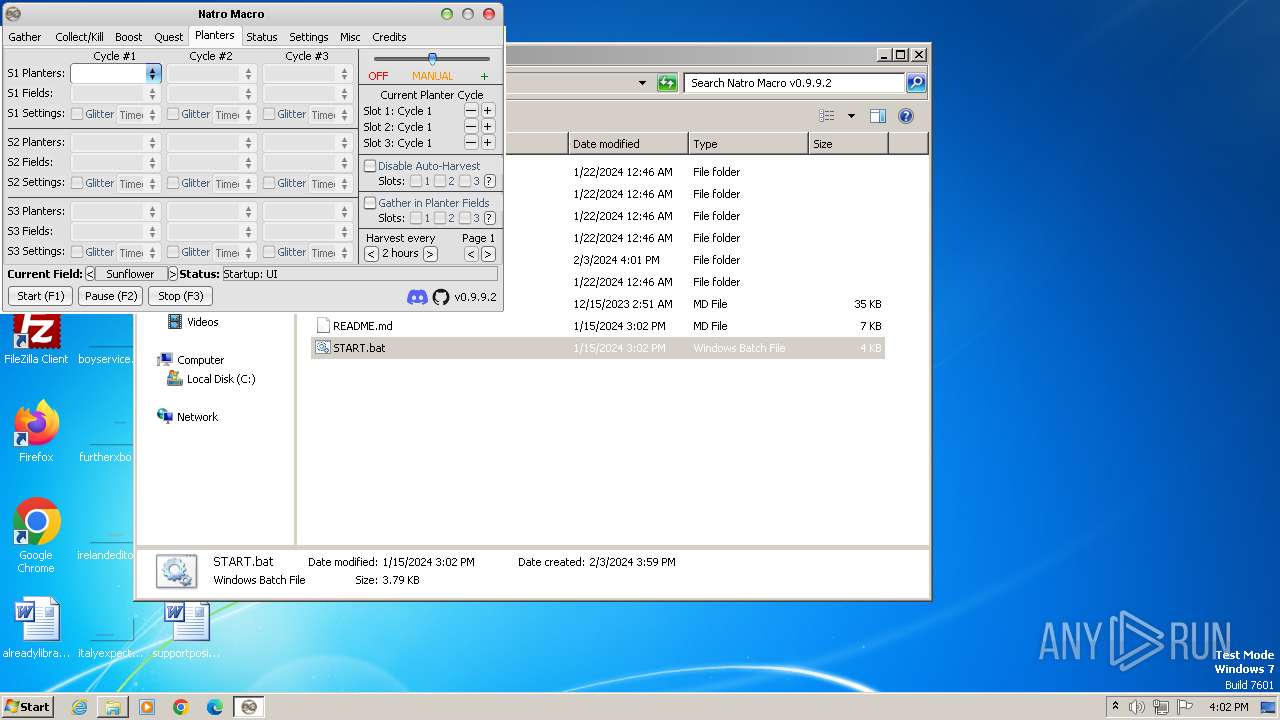Viewport: 1280px width, 720px height.
Task: Toggle S2 Cycle #1 Glitter checkbox
Action: coord(77,183)
